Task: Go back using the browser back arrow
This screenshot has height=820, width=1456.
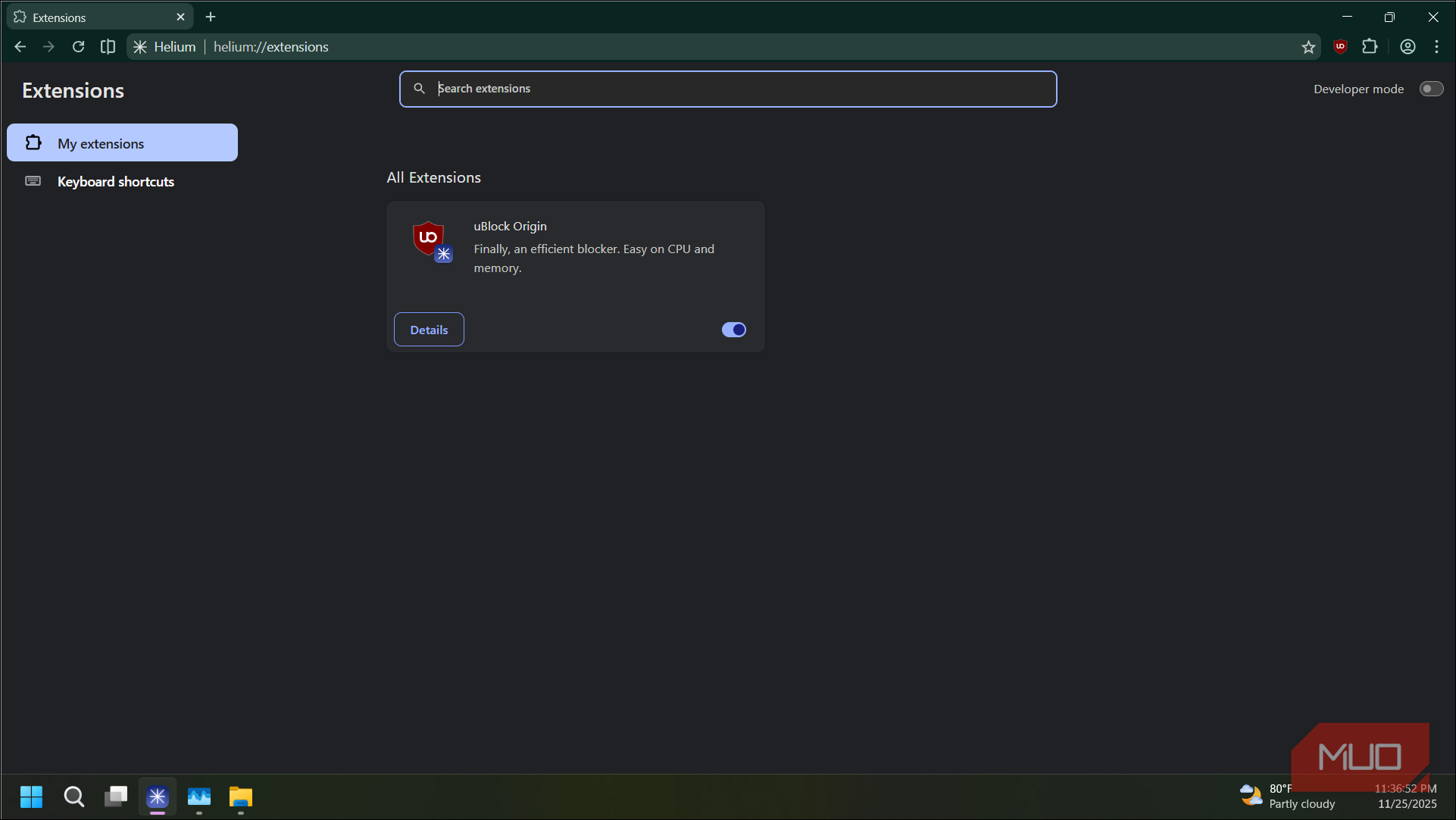Action: [x=20, y=47]
